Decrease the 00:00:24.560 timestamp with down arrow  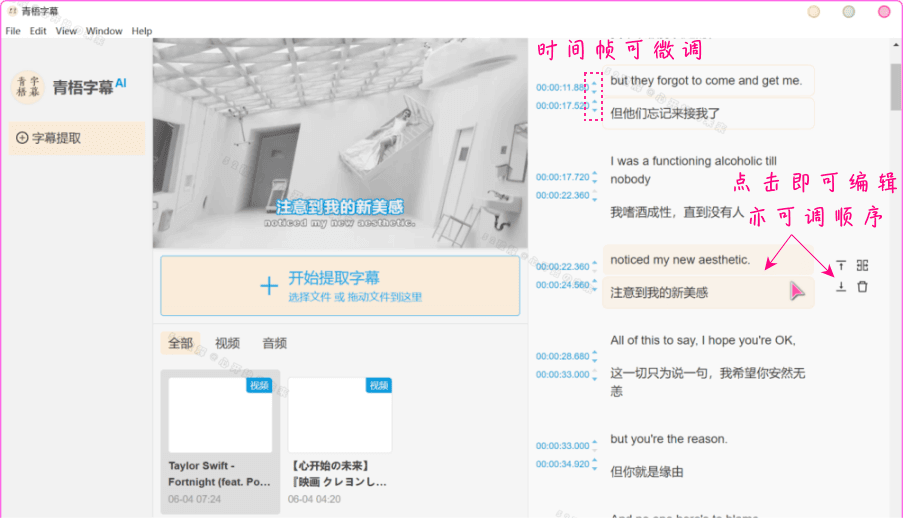click(x=595, y=289)
